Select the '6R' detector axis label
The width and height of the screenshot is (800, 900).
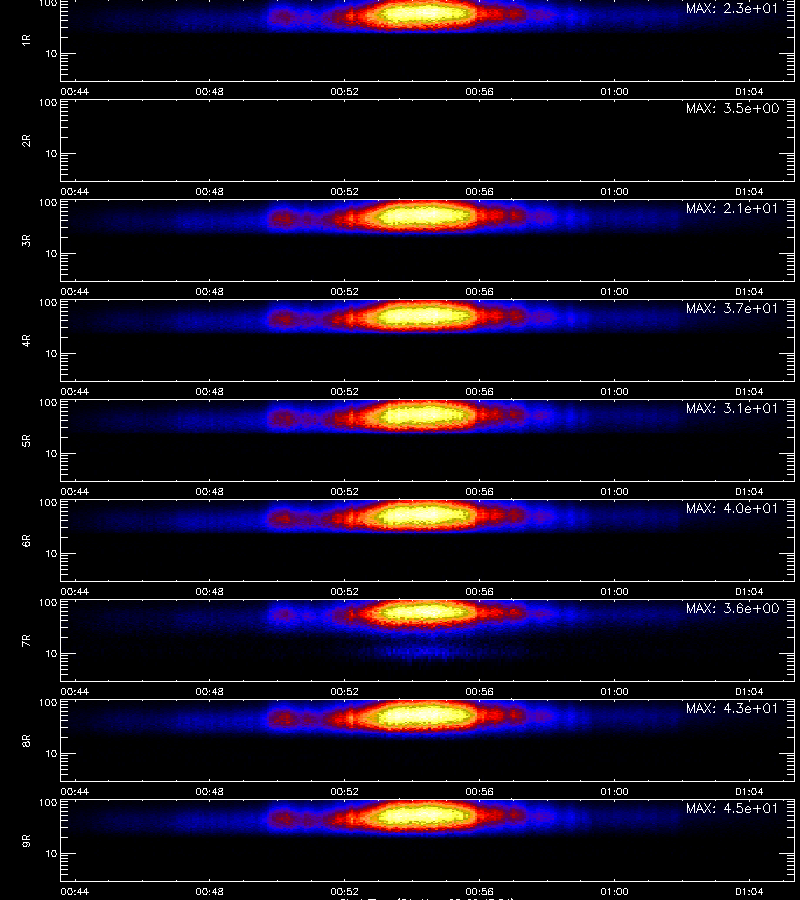(x=26, y=540)
